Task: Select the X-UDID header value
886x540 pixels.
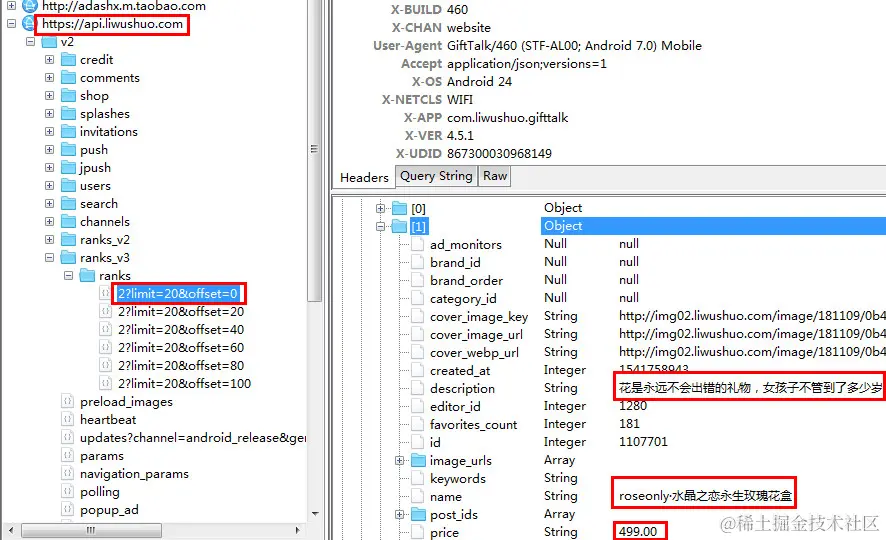Action: click(499, 154)
